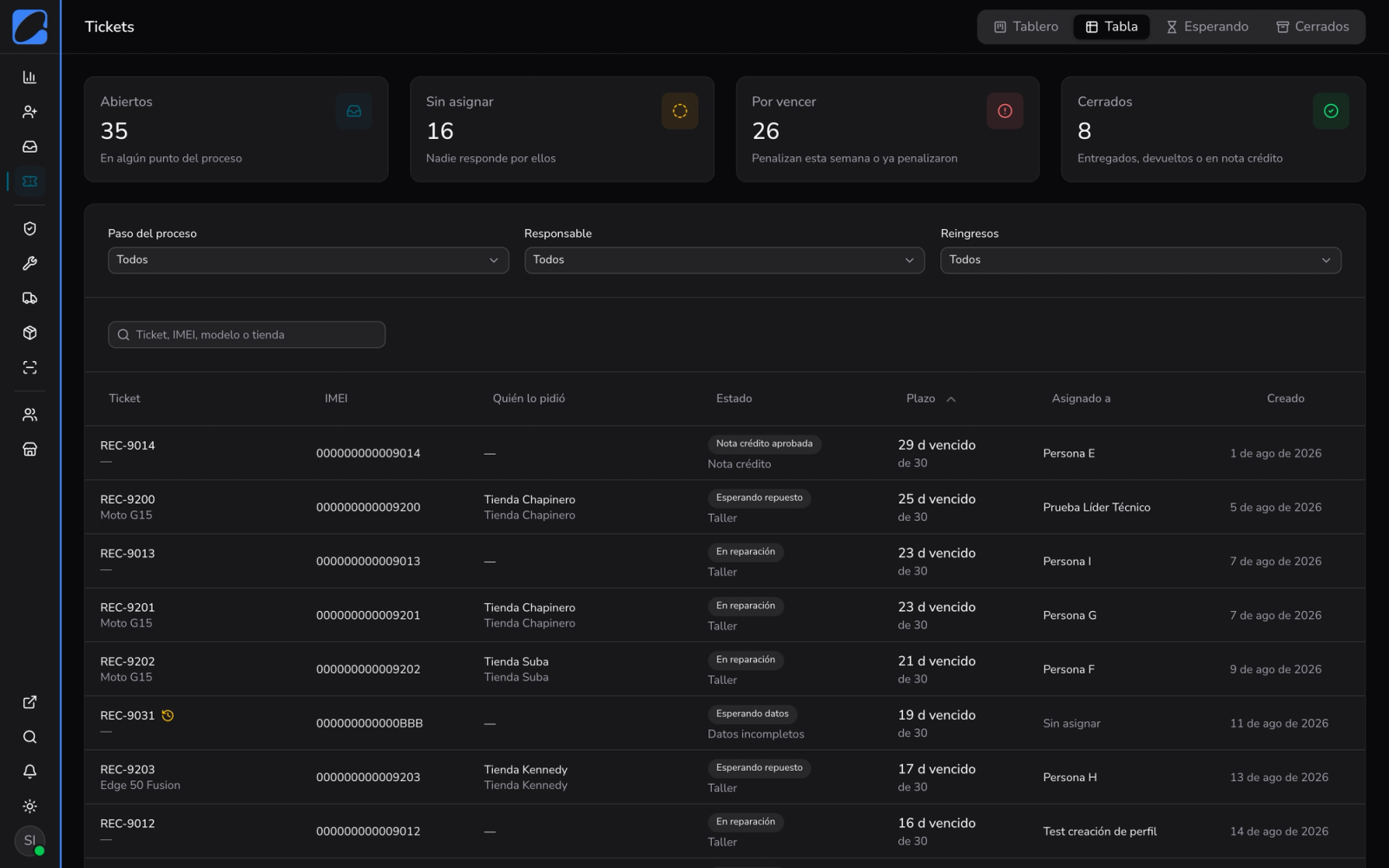Open ticket REC-9202
The width and height of the screenshot is (1389, 868).
(128, 661)
